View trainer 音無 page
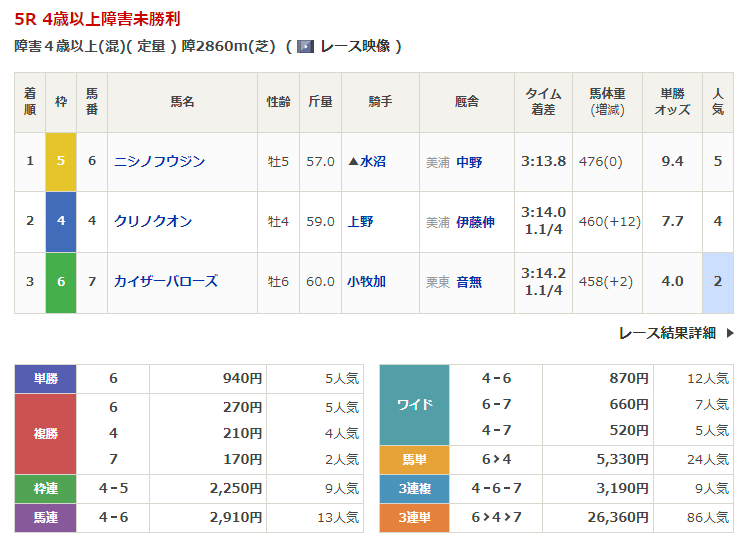This screenshot has width=750, height=541. [x=469, y=282]
